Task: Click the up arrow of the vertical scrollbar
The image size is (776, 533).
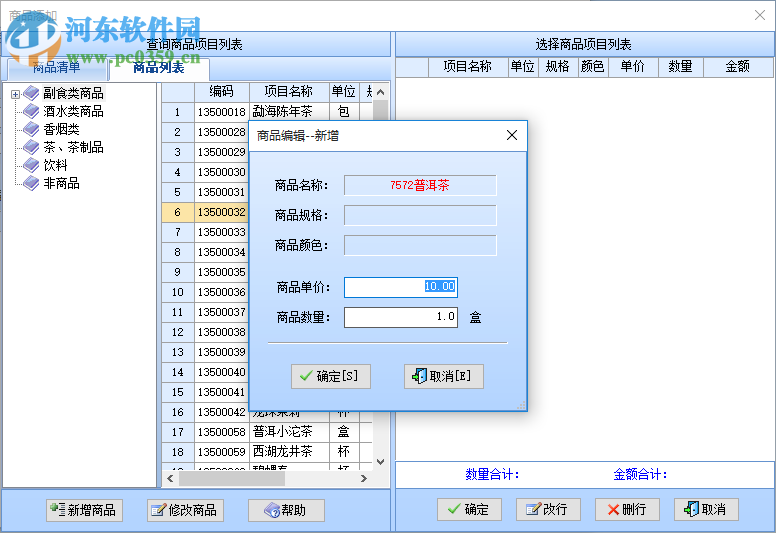Action: (x=380, y=92)
